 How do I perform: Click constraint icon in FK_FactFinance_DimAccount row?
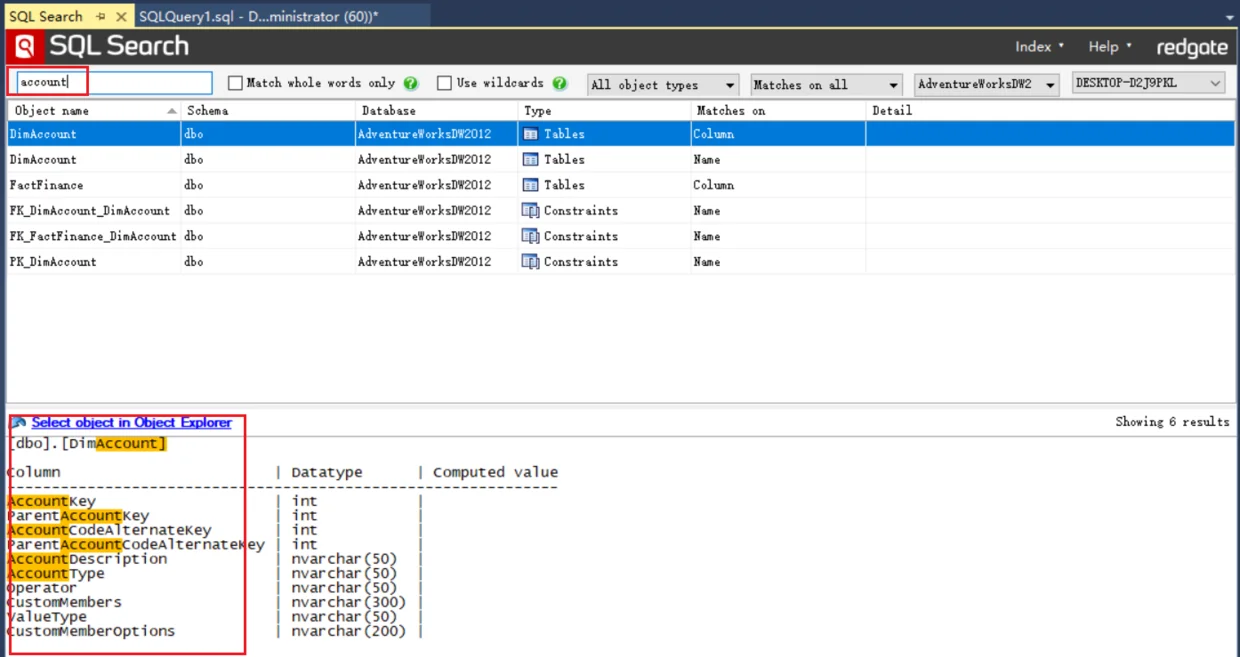531,236
